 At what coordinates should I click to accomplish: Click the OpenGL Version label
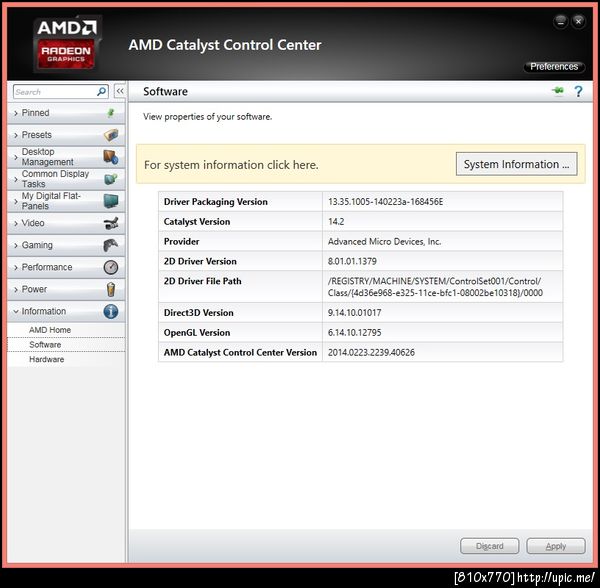point(197,332)
